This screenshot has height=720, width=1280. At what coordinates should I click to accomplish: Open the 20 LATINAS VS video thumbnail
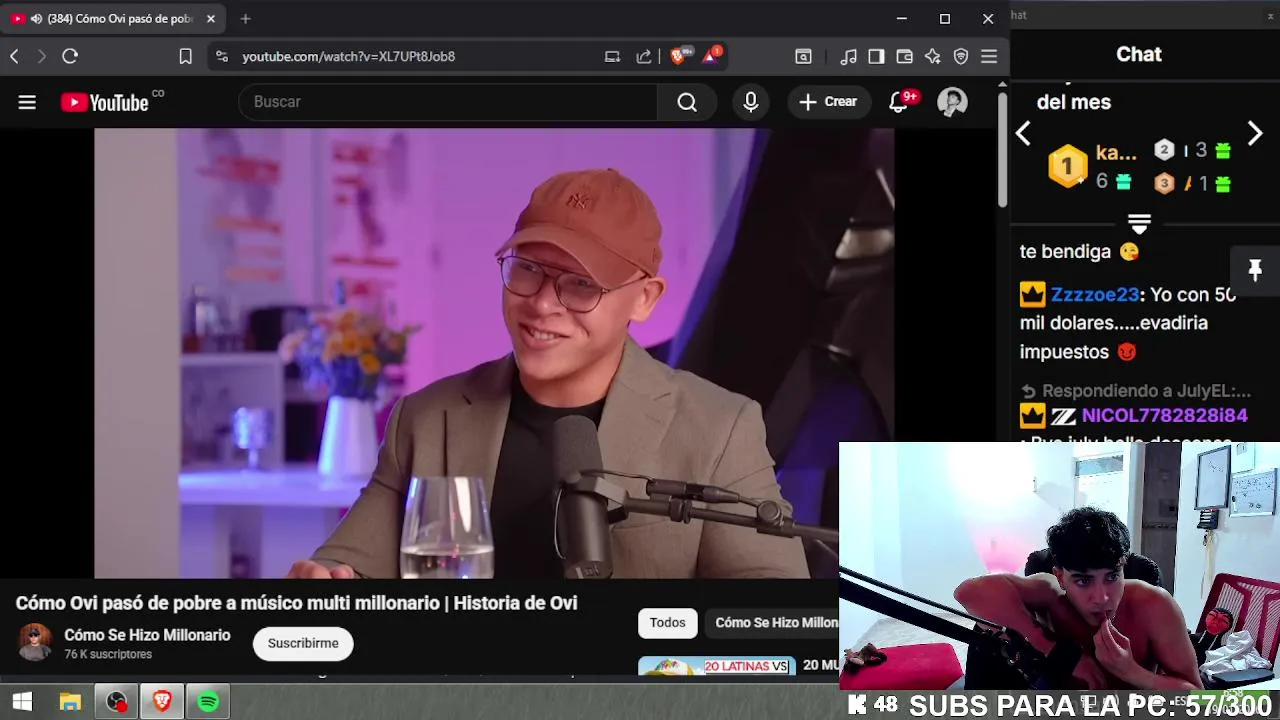pyautogui.click(x=717, y=665)
